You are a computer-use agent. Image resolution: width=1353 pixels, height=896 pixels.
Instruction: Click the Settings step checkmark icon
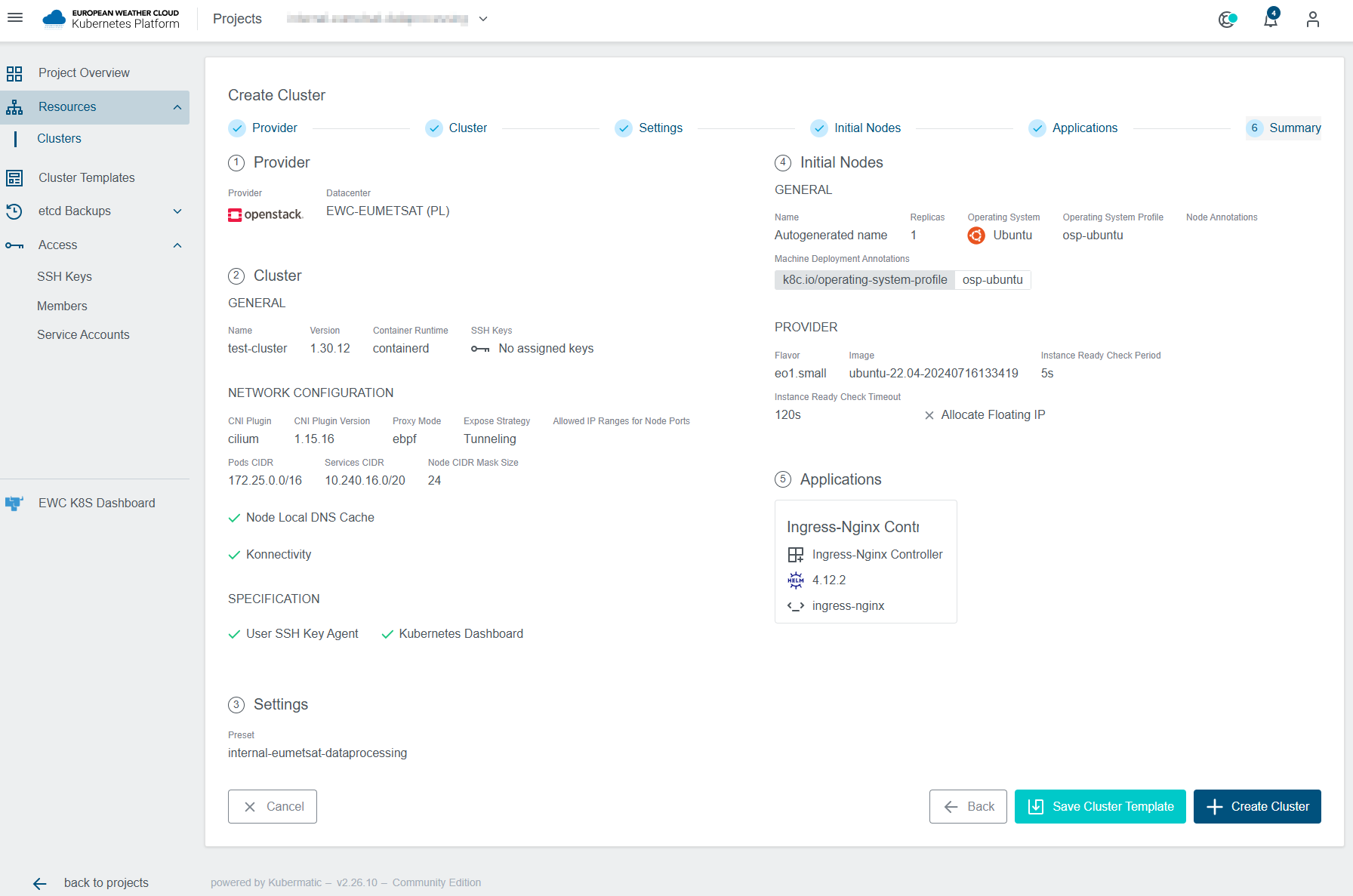click(x=624, y=128)
